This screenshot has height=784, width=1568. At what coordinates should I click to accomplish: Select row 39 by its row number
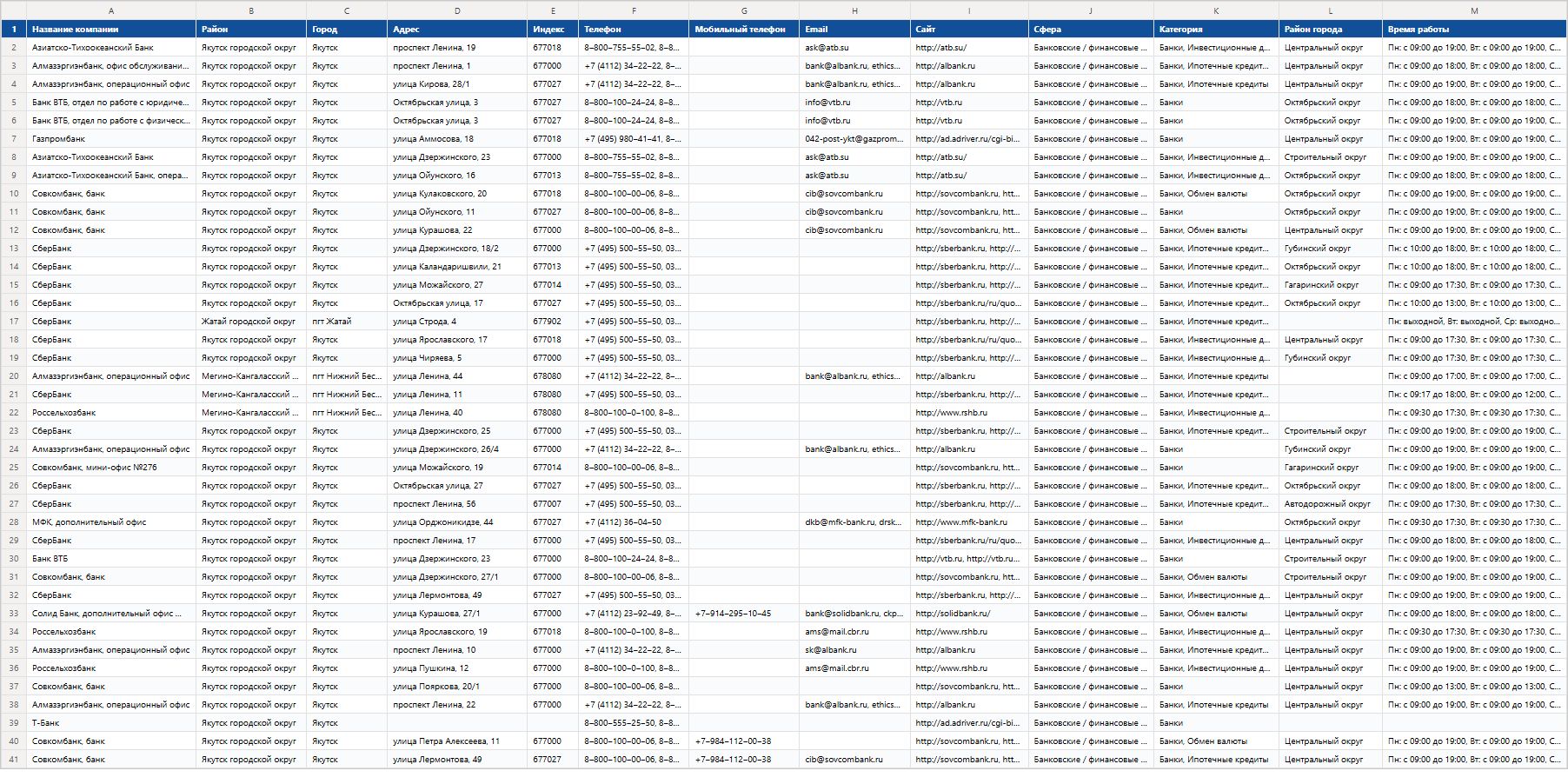13,723
